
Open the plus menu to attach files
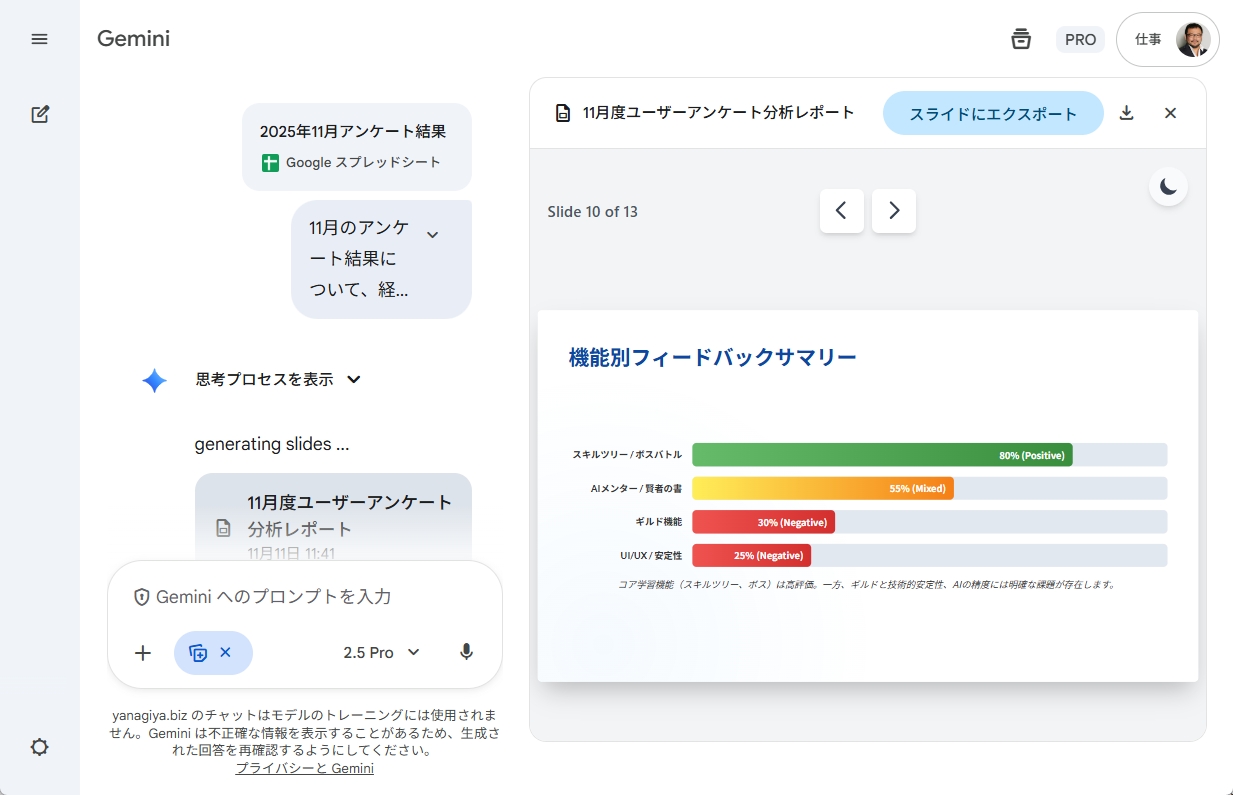(142, 653)
